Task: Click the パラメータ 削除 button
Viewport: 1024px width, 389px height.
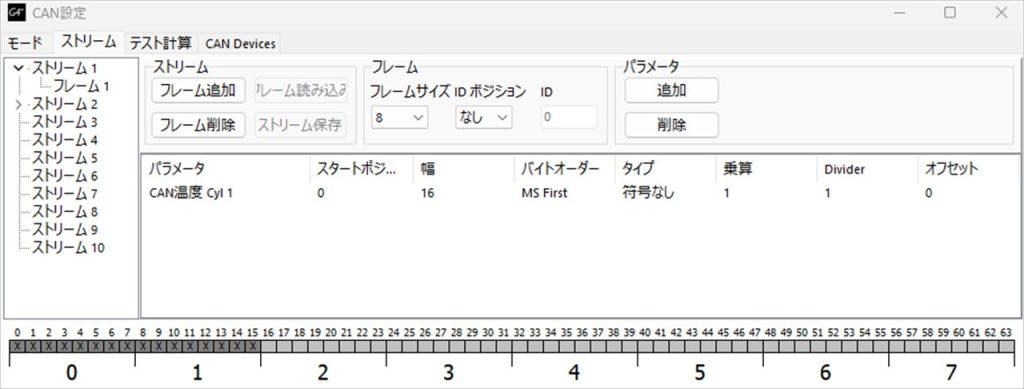Action: [x=671, y=125]
